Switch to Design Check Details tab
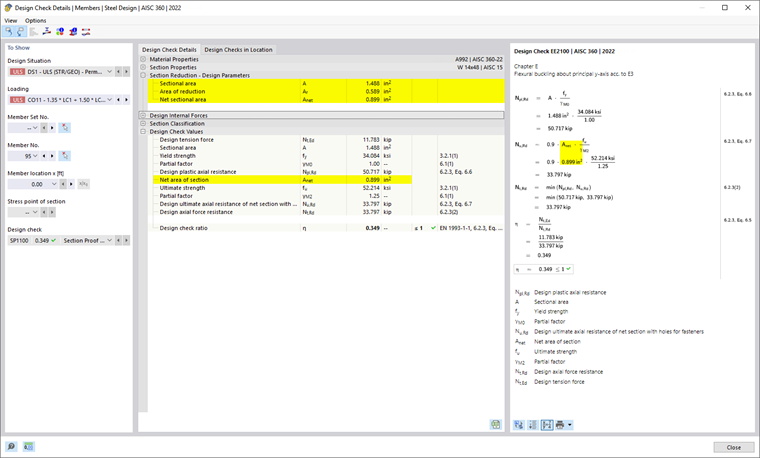This screenshot has height=458, width=760. (x=169, y=49)
